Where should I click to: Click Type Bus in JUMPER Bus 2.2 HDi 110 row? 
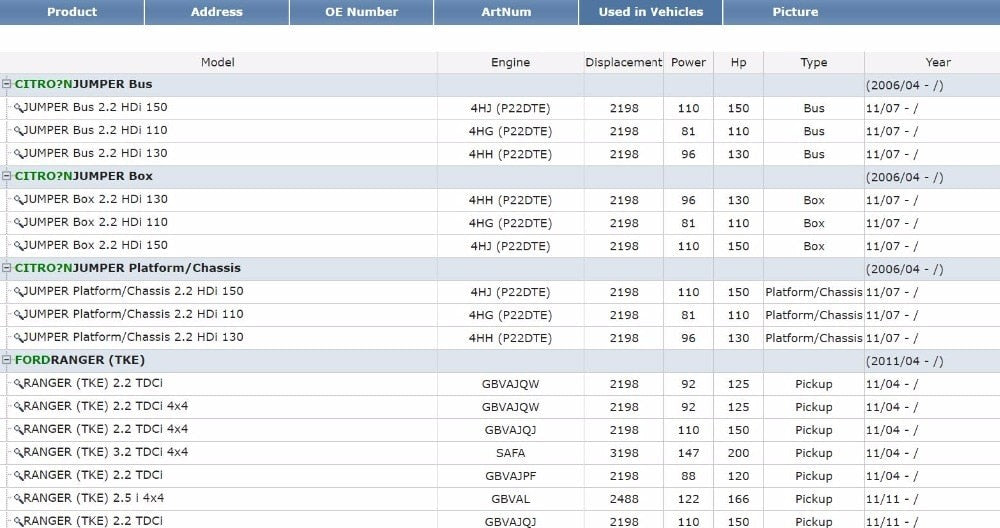coord(814,131)
